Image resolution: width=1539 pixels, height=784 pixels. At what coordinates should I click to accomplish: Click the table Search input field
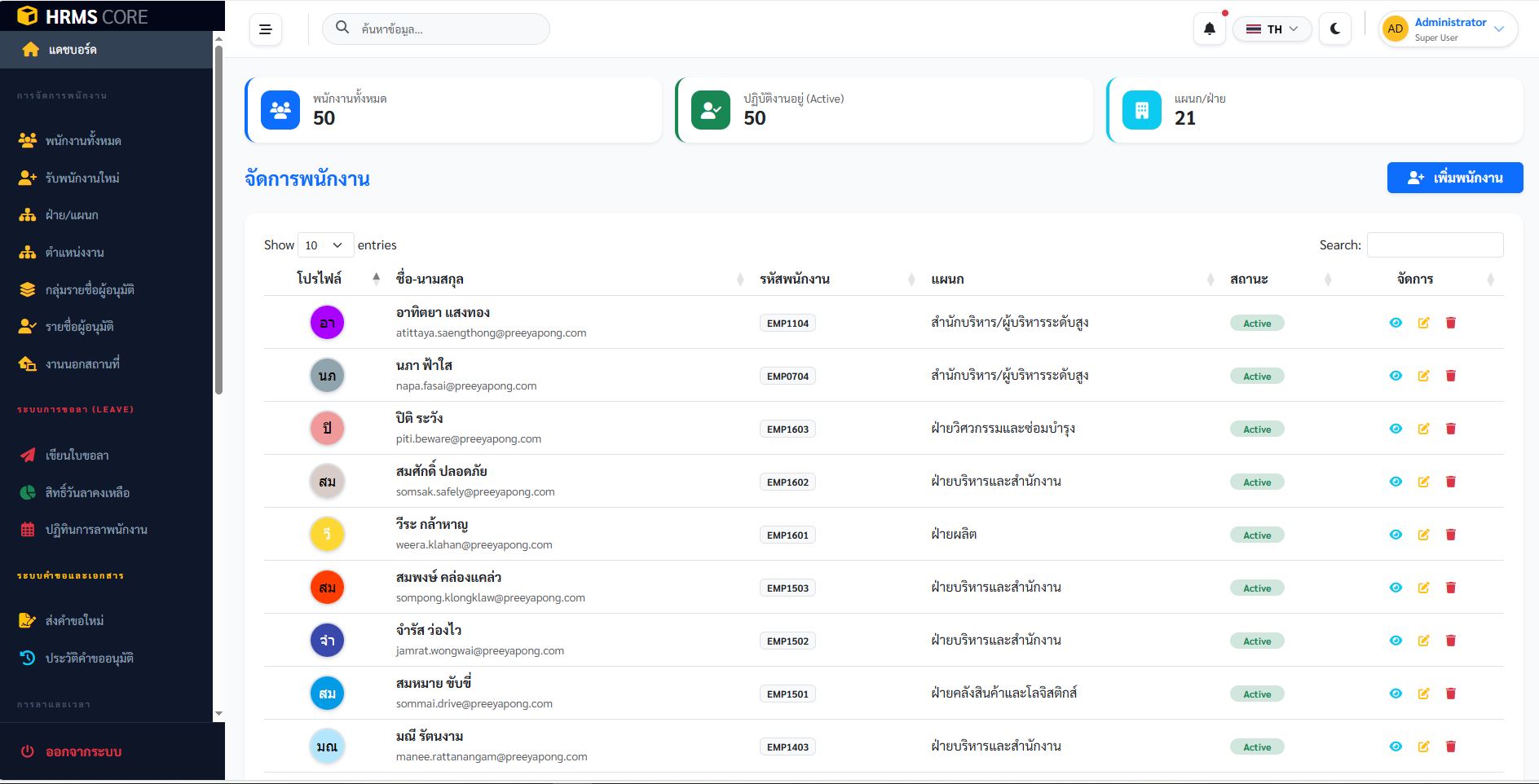(1435, 245)
